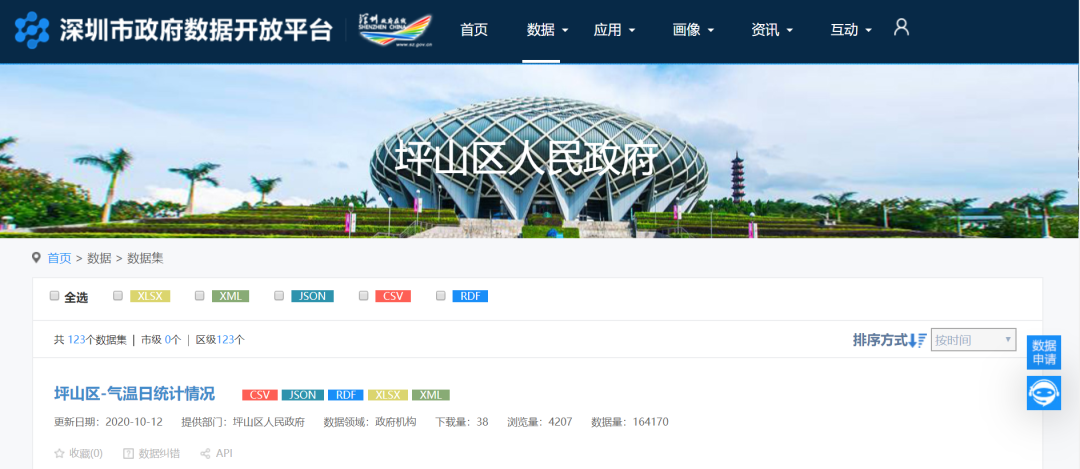1080x469 pixels.
Task: Click the Shenzhen platform logo icon
Action: pos(32,30)
